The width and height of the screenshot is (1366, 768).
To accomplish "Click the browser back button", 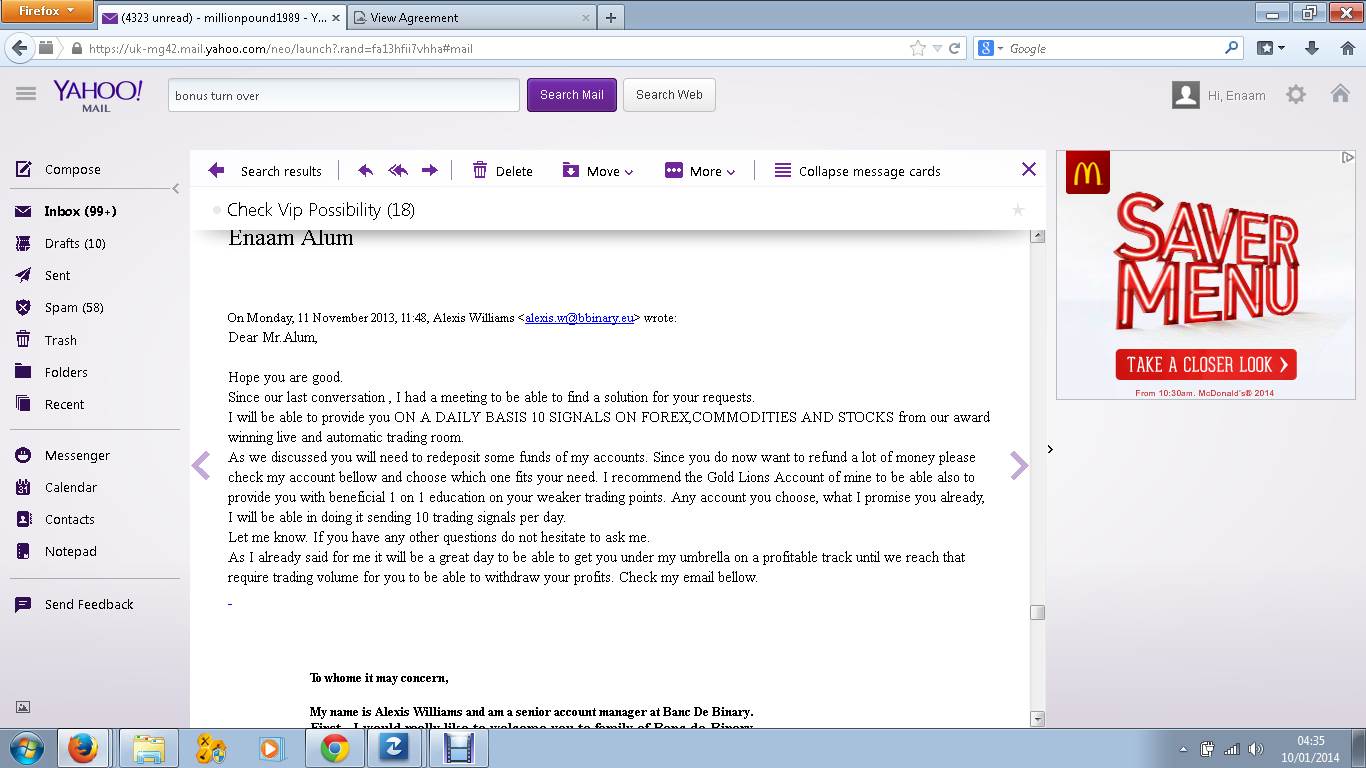I will point(19,48).
